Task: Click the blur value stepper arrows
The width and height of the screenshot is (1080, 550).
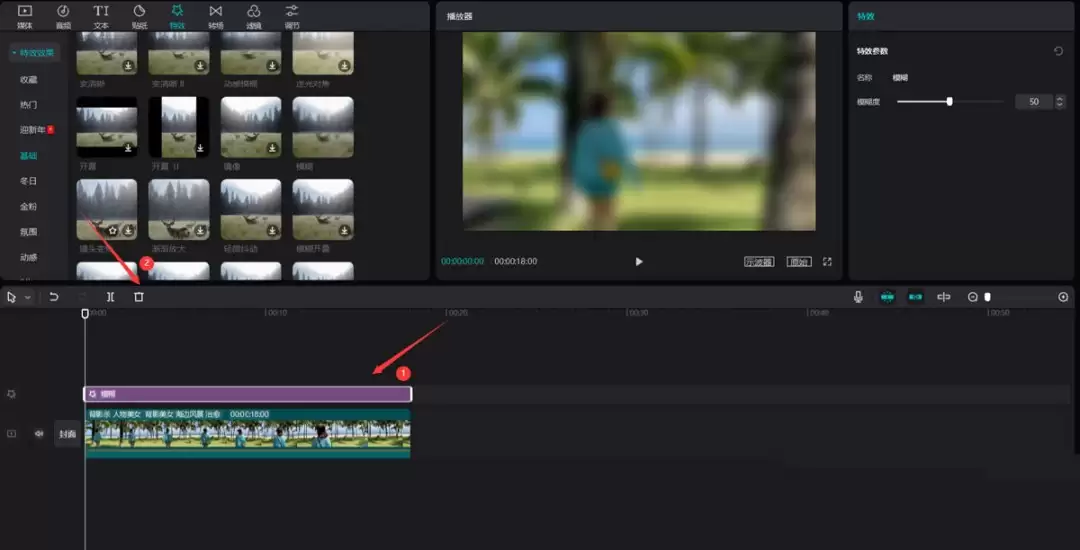Action: coord(1060,102)
